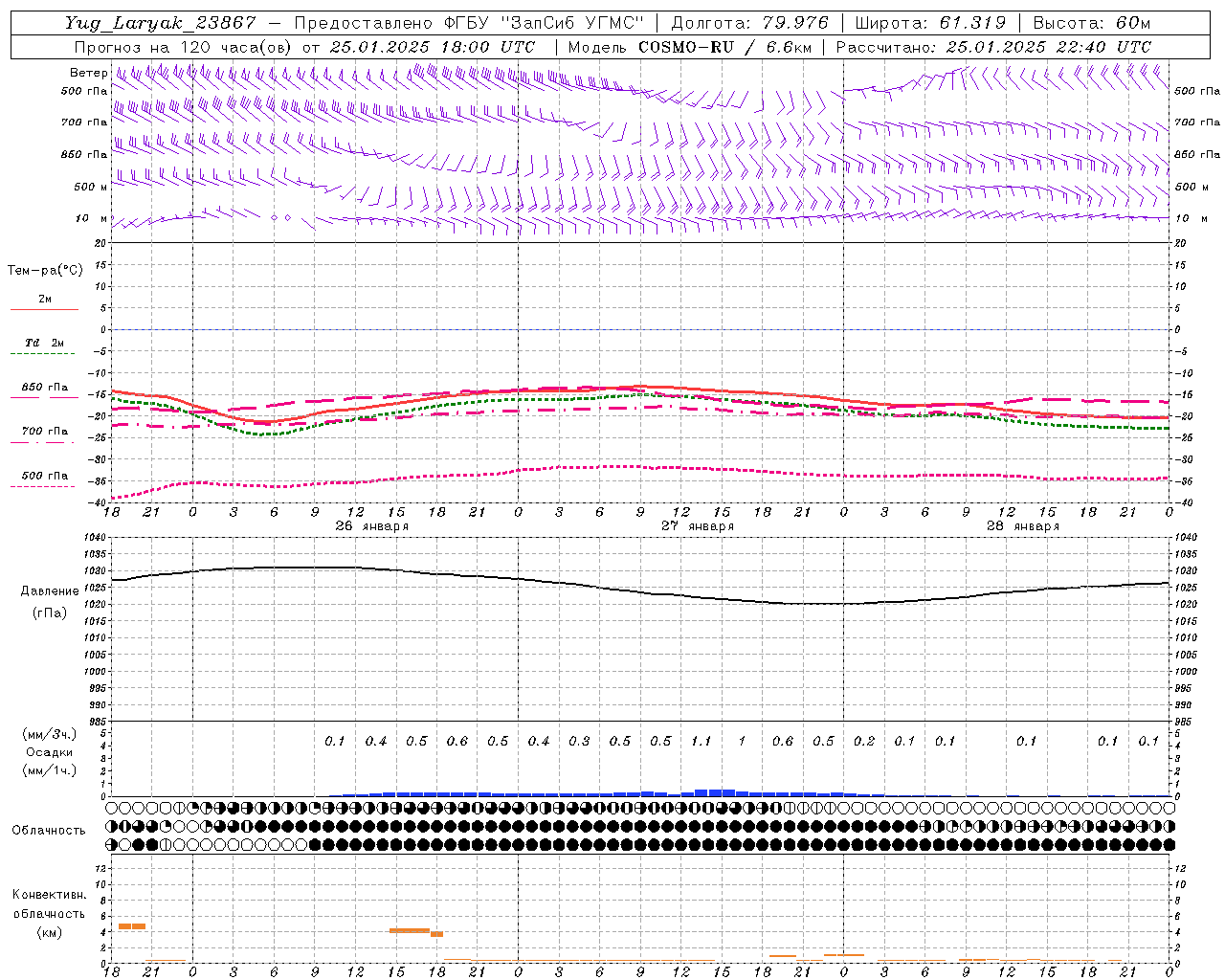
Task: Click the Ветер wind panel label
Action: [x=88, y=73]
